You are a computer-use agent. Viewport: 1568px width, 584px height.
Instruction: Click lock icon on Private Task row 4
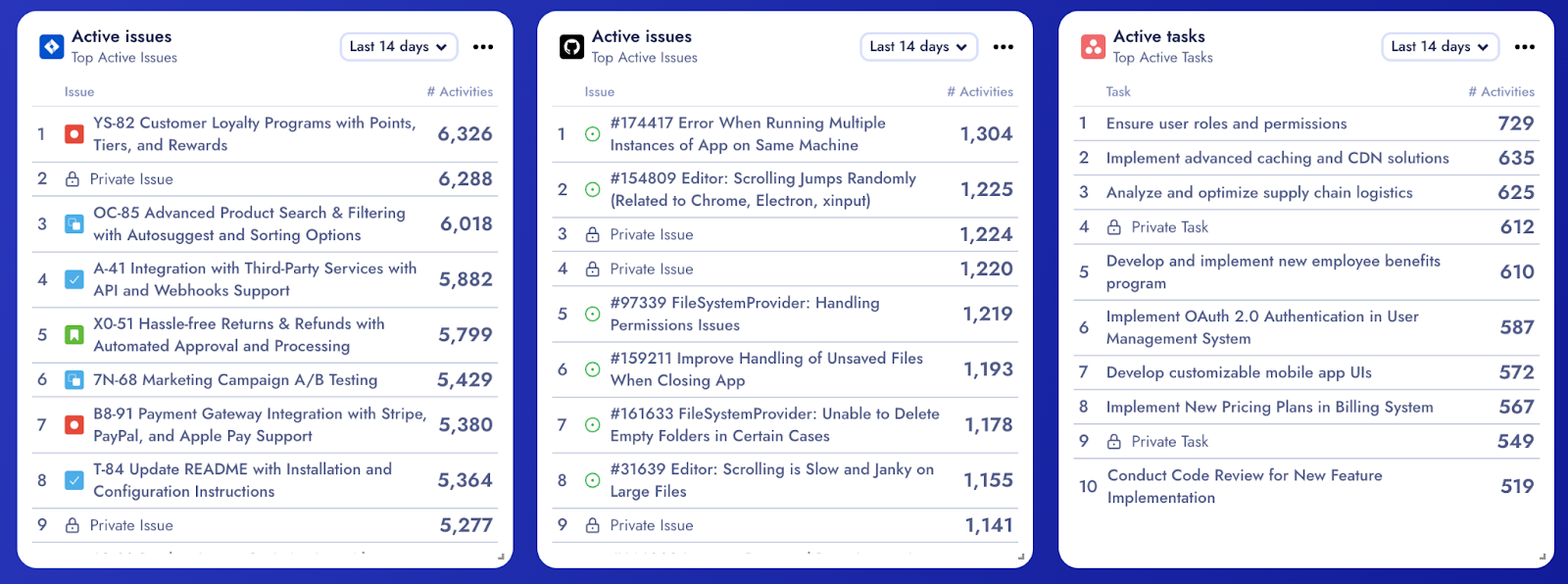click(x=1114, y=227)
